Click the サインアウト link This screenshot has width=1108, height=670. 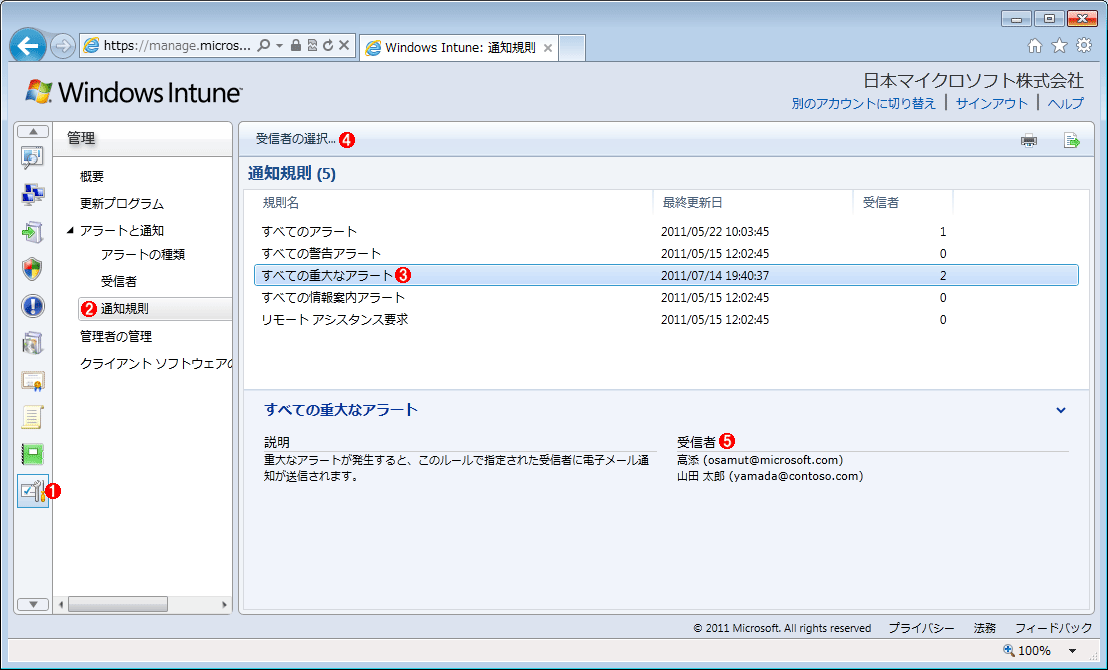pos(991,103)
